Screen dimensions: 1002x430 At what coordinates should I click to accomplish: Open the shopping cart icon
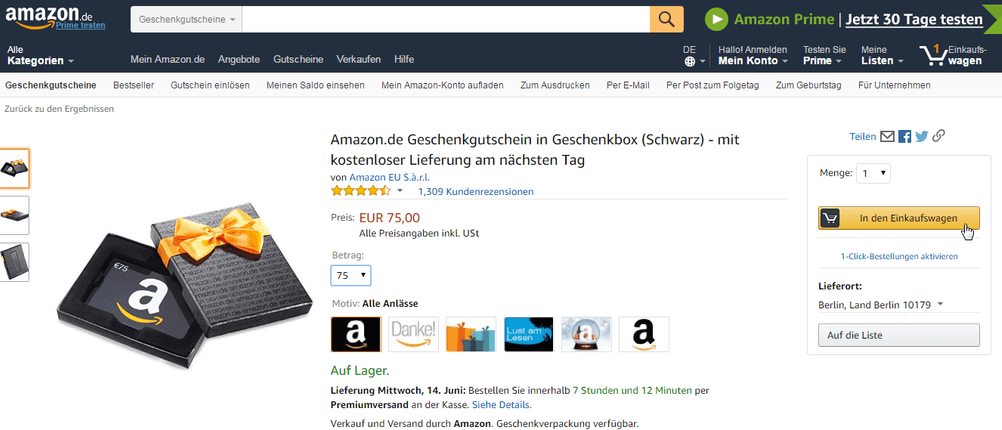[x=933, y=56]
